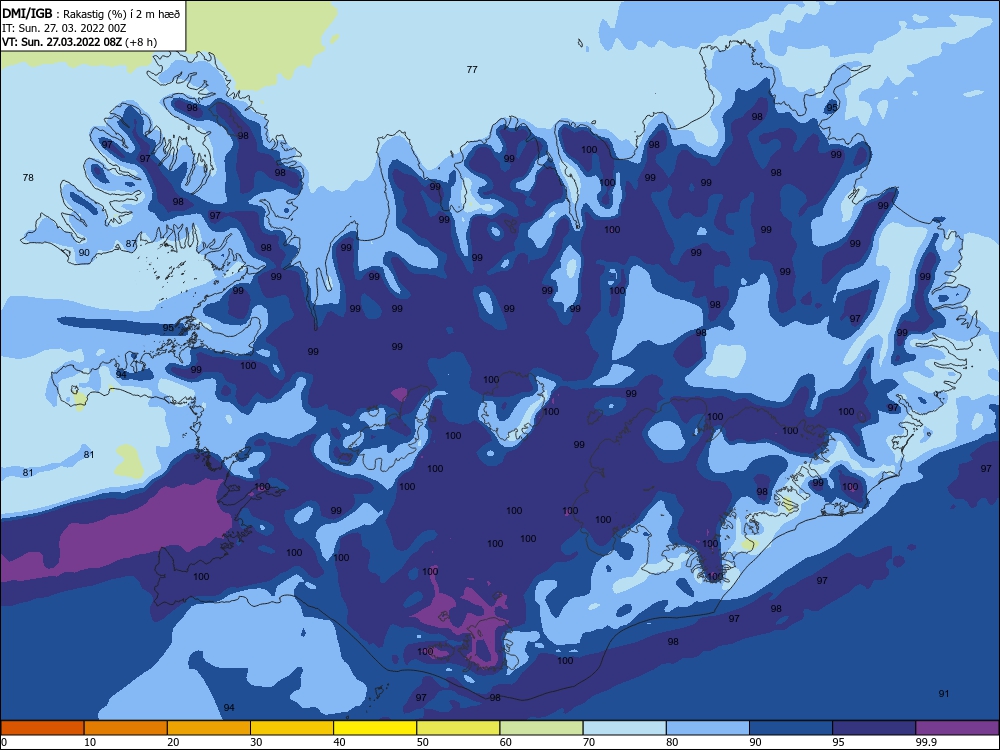The image size is (1000, 750).
Task: Click the 30–40 legend color swatch
Action: click(x=292, y=728)
